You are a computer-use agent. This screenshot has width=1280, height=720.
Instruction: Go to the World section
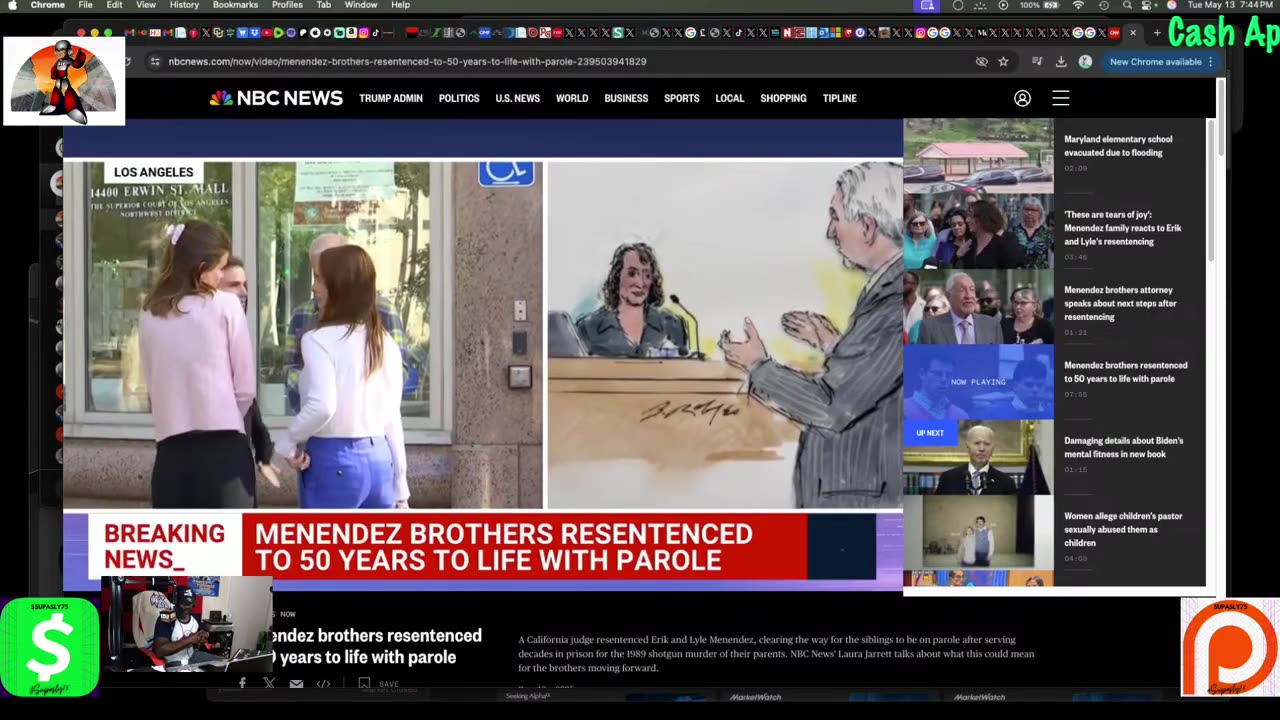point(572,98)
